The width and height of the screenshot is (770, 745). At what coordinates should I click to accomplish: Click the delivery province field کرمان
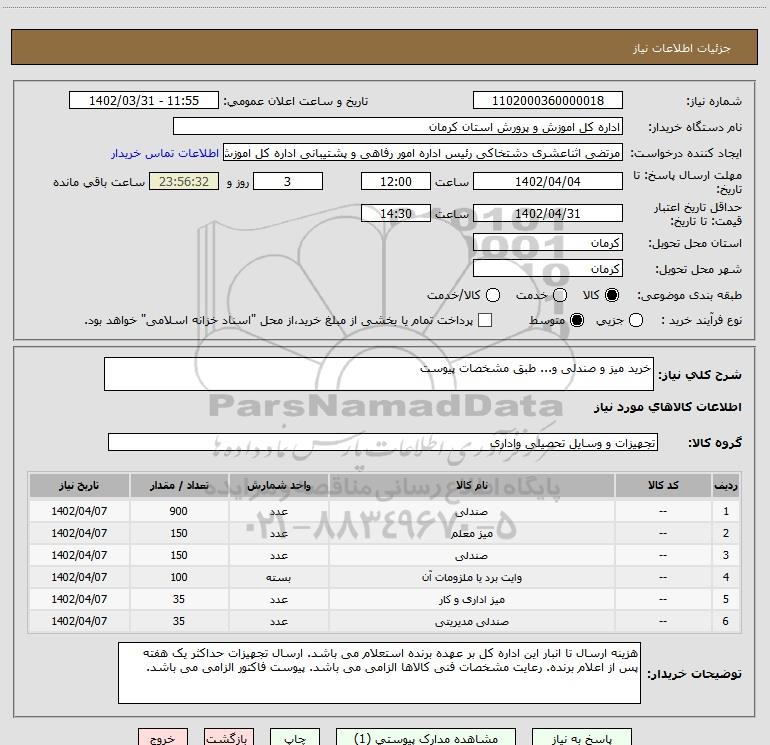pos(548,242)
